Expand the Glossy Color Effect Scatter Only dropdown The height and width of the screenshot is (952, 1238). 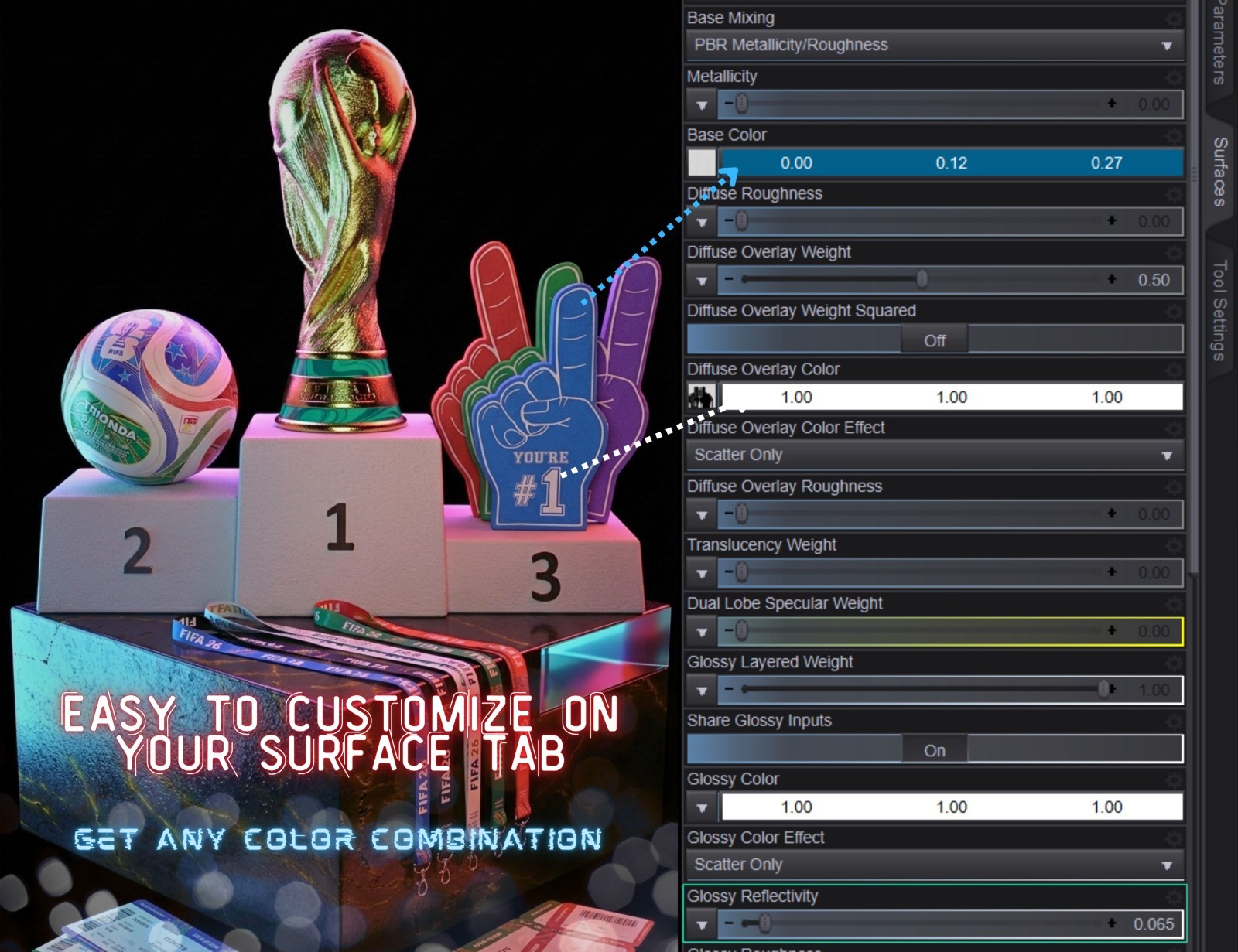[x=935, y=865]
